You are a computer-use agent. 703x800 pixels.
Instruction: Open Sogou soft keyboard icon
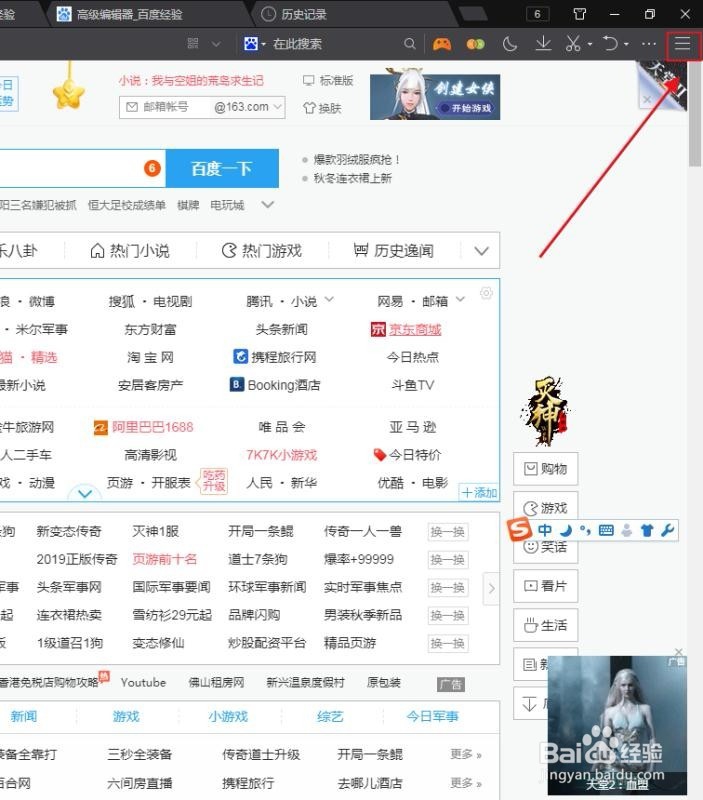click(606, 530)
